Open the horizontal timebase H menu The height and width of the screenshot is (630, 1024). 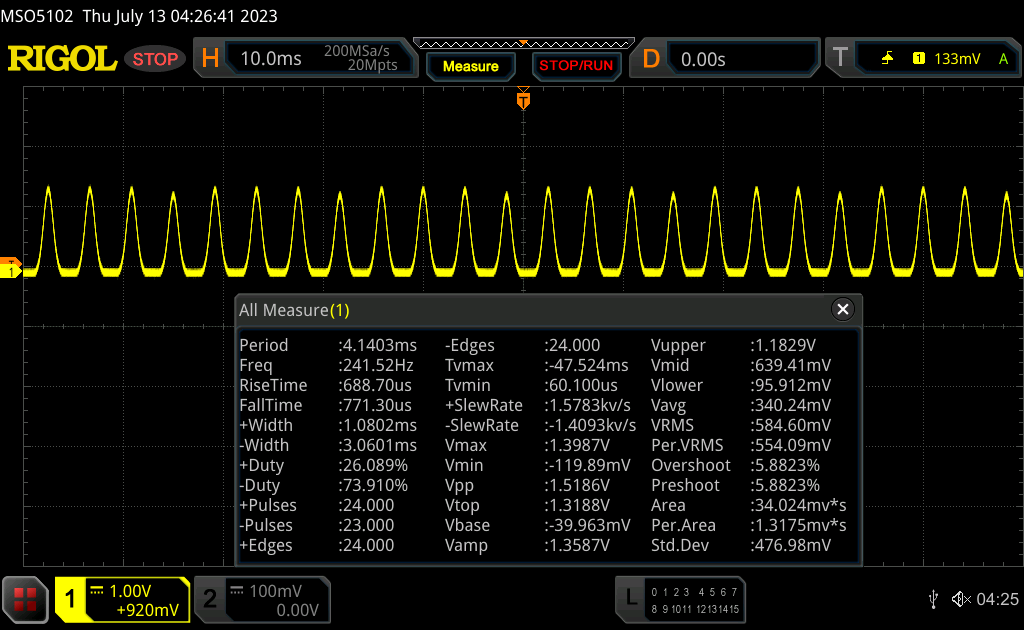(210, 59)
